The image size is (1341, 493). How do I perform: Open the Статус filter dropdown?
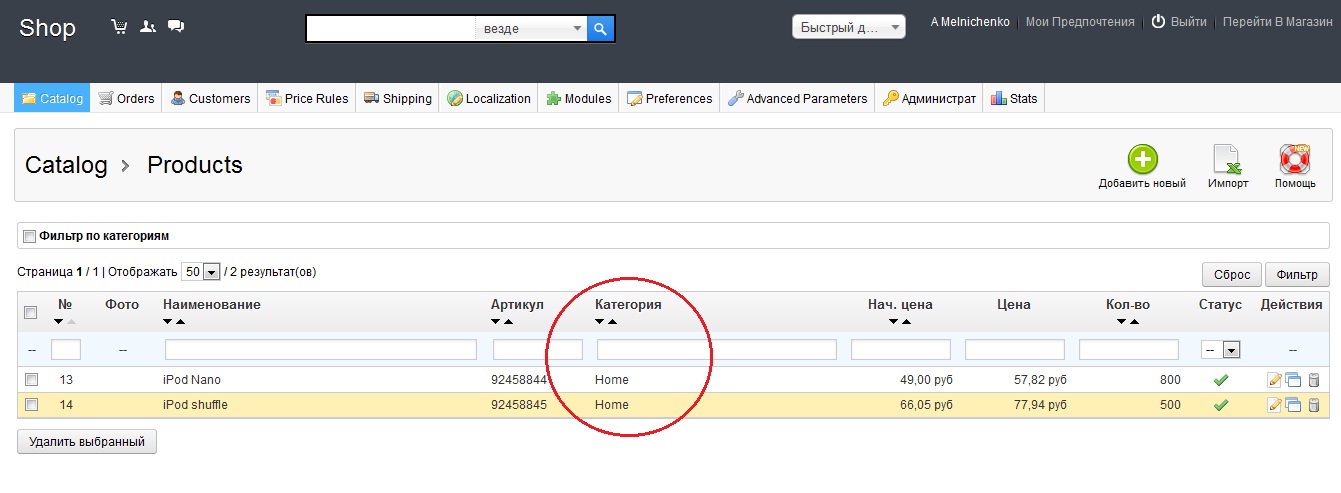coord(1221,350)
